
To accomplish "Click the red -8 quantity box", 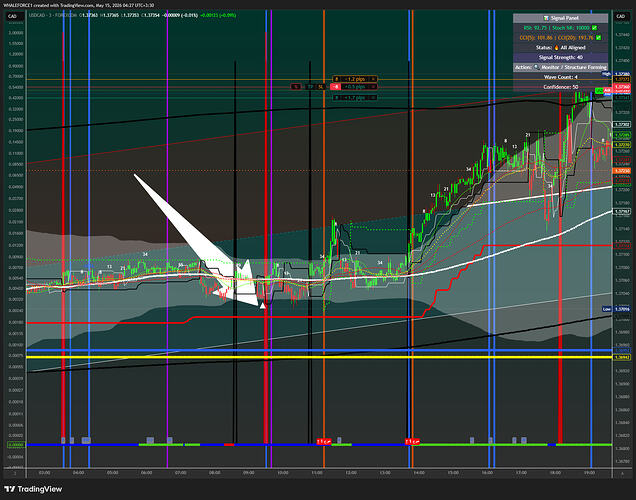I will pos(335,87).
